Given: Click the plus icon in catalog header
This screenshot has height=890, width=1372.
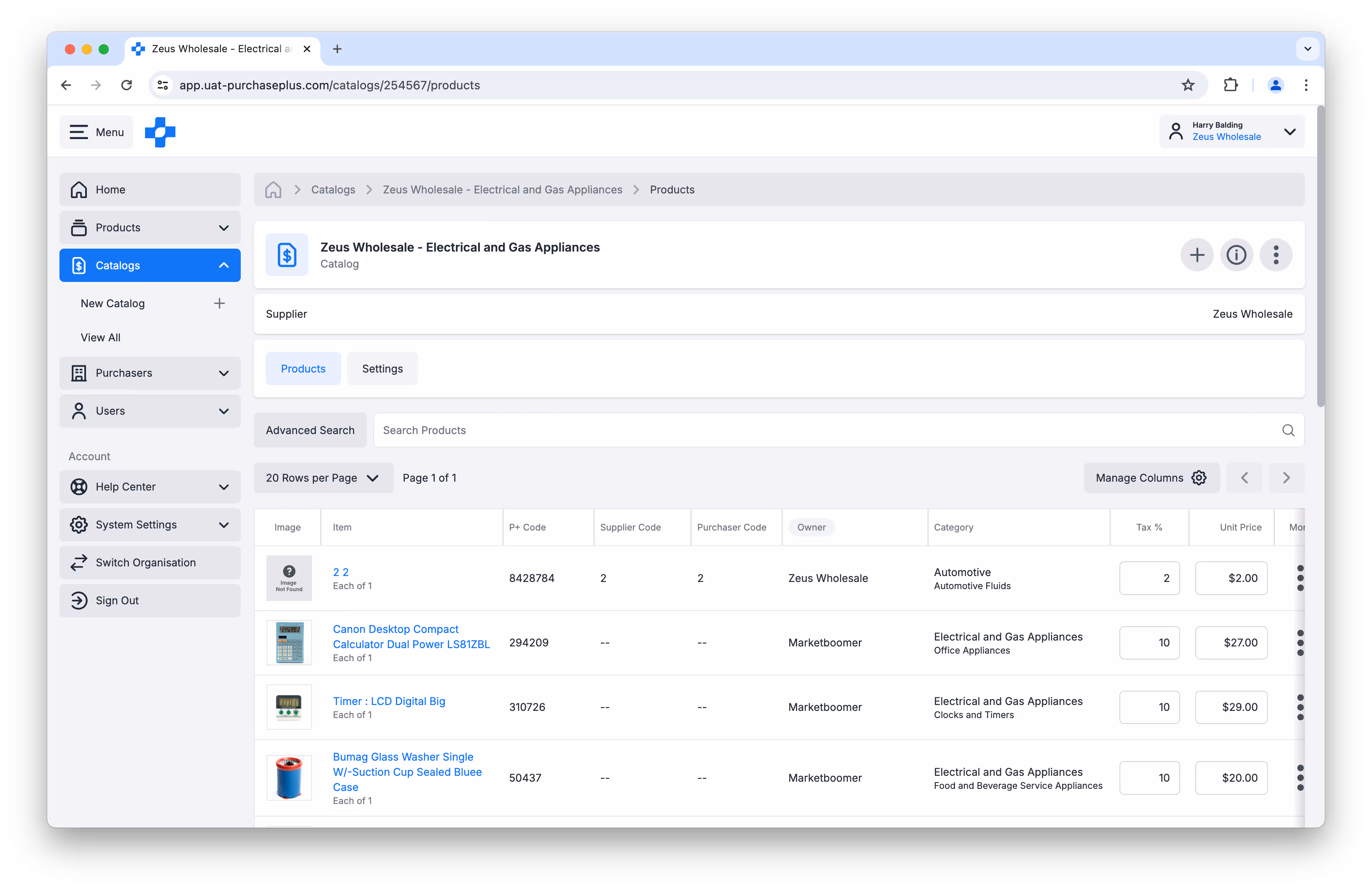Looking at the screenshot, I should [x=1197, y=255].
